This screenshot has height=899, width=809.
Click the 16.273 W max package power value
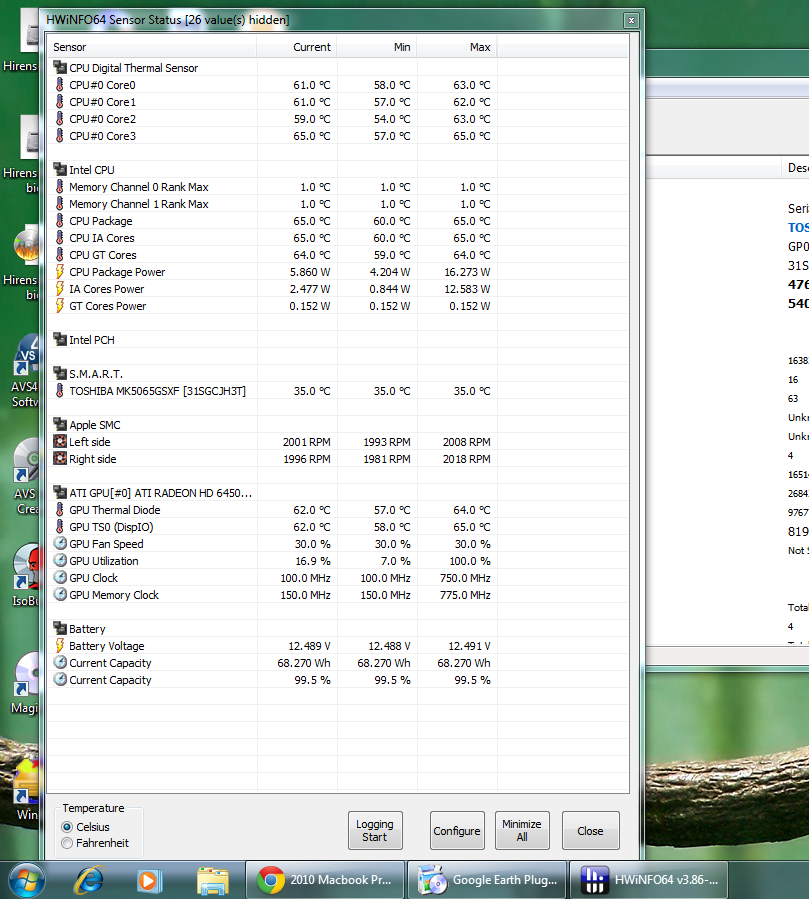click(x=467, y=272)
